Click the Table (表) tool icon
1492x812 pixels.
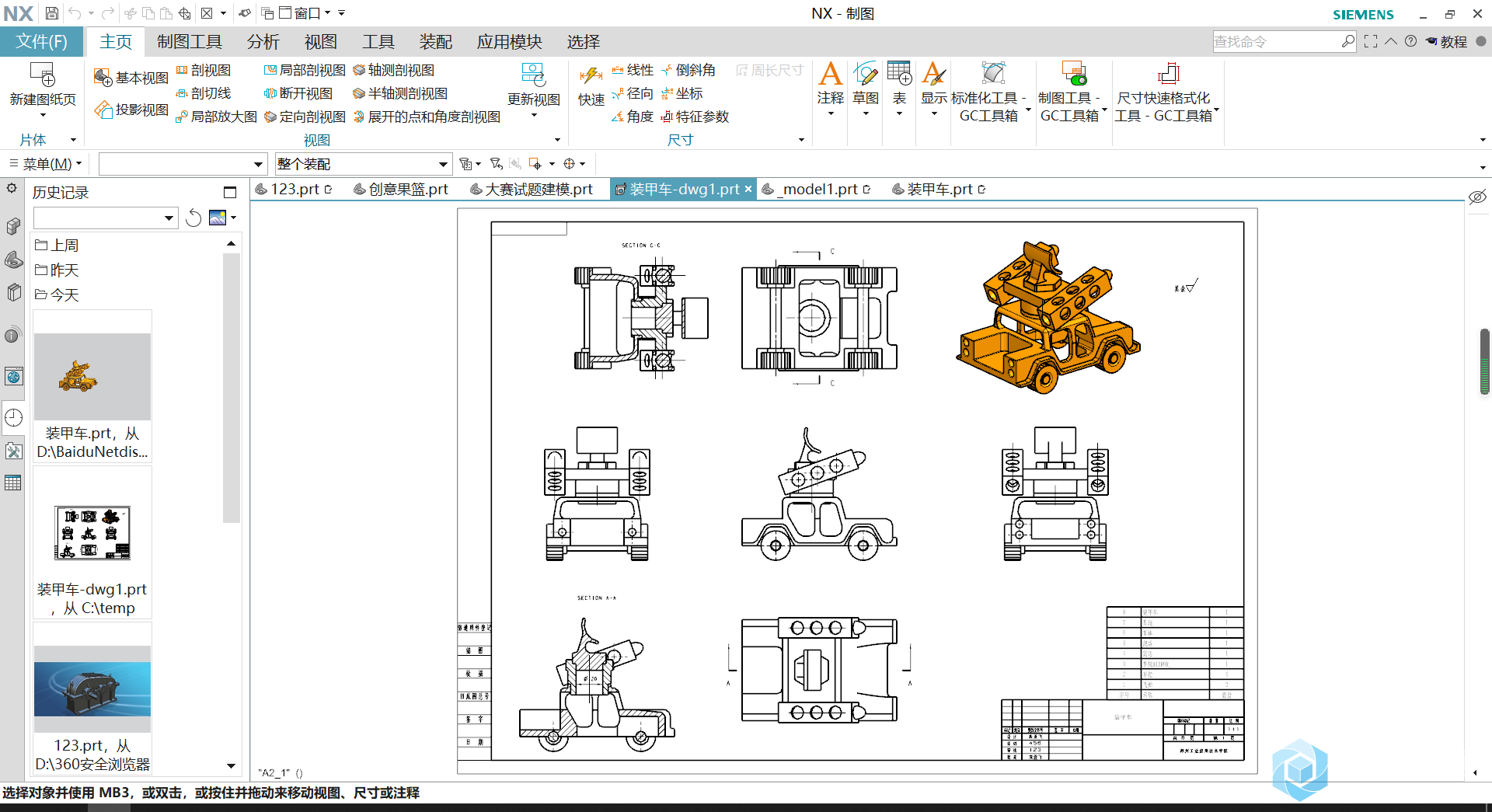click(899, 75)
